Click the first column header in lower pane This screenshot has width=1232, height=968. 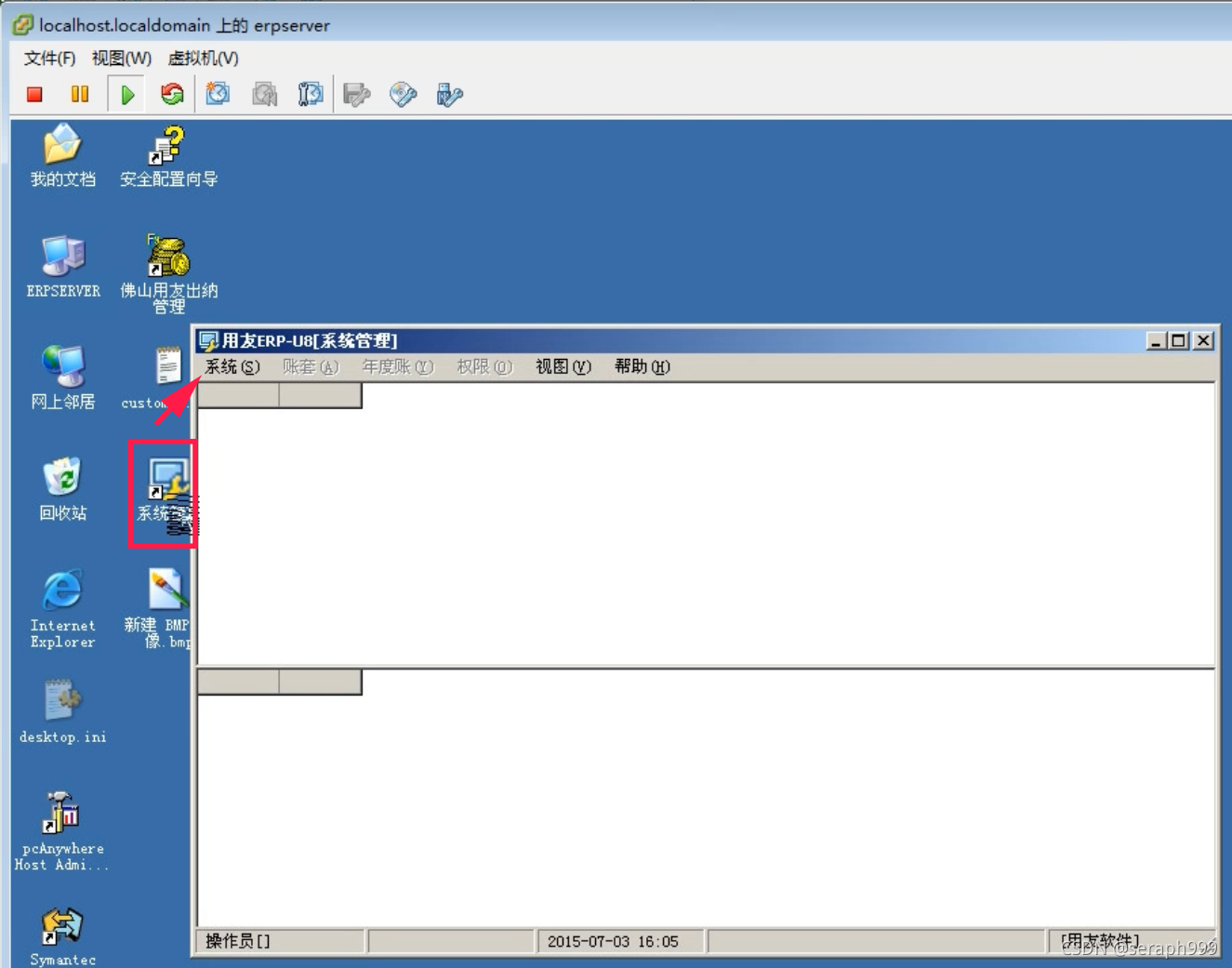(x=238, y=683)
